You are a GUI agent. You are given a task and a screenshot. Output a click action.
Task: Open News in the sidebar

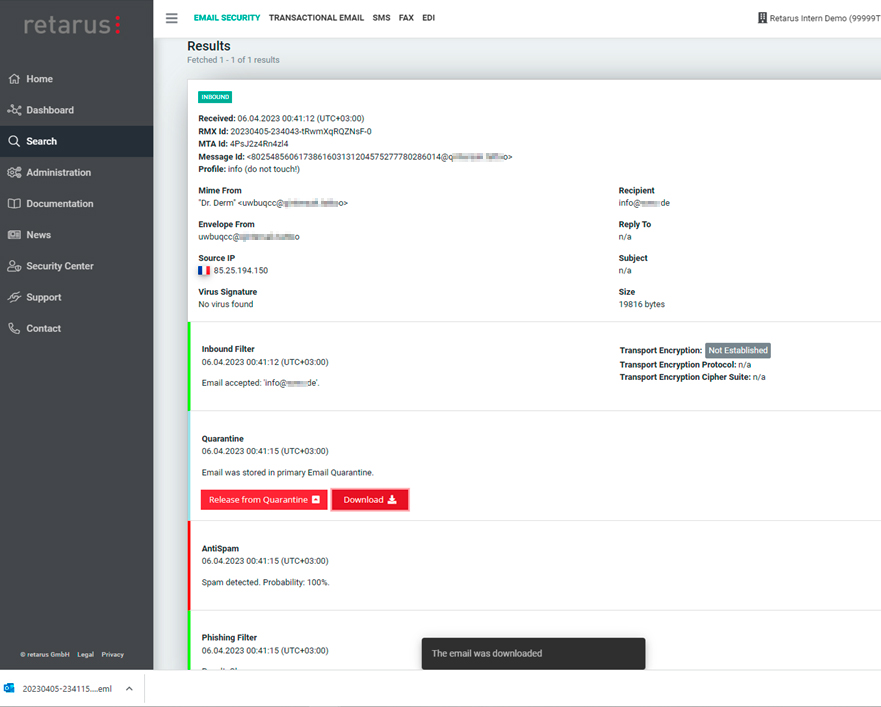76,235
